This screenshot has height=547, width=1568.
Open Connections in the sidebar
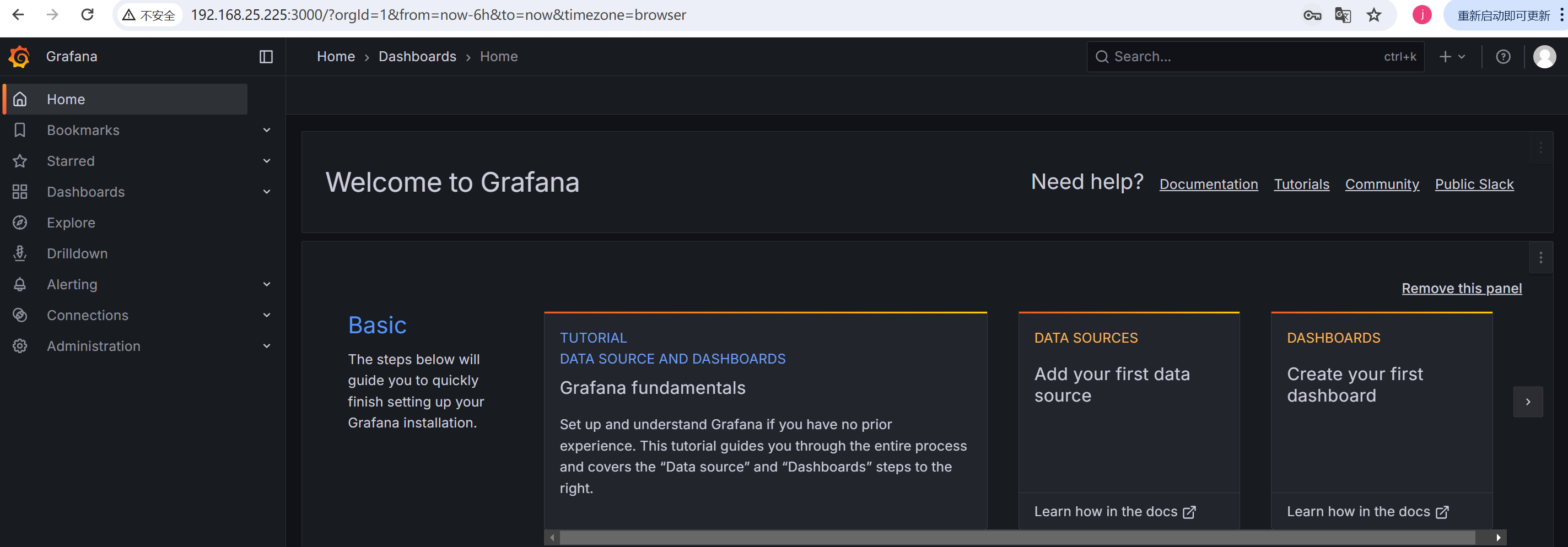click(x=88, y=315)
